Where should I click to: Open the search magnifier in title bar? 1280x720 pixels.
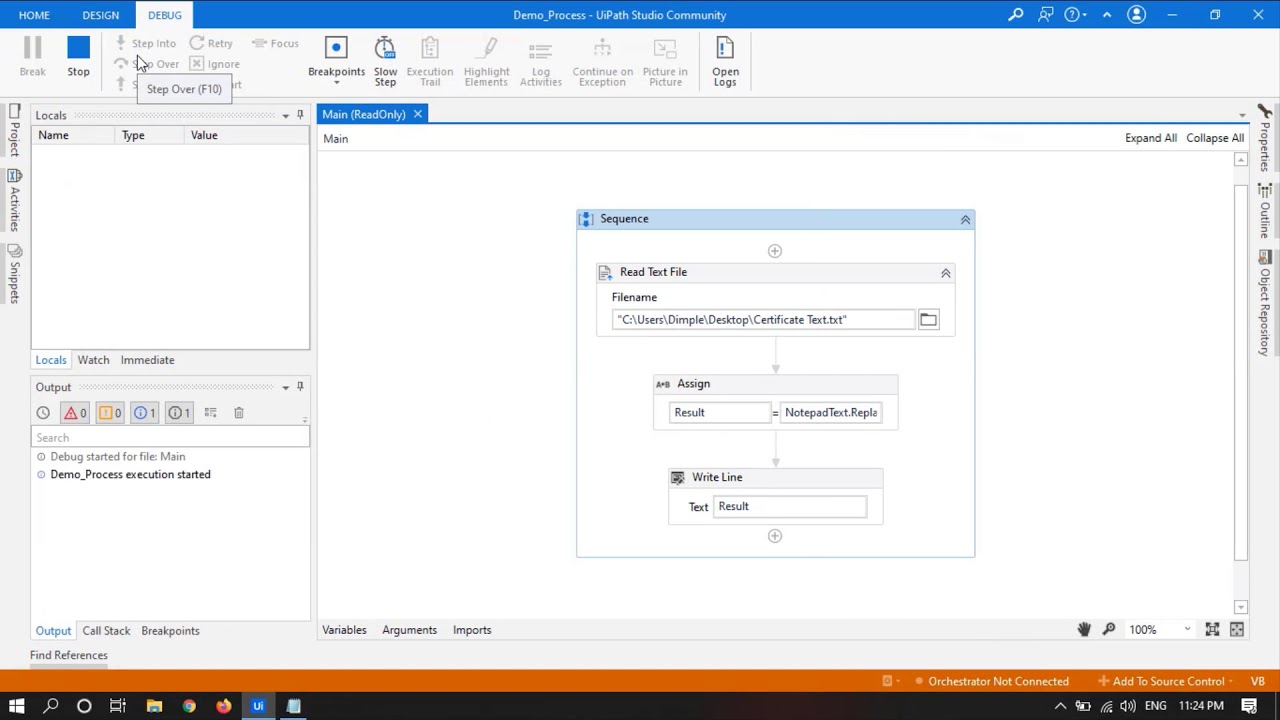point(1015,15)
